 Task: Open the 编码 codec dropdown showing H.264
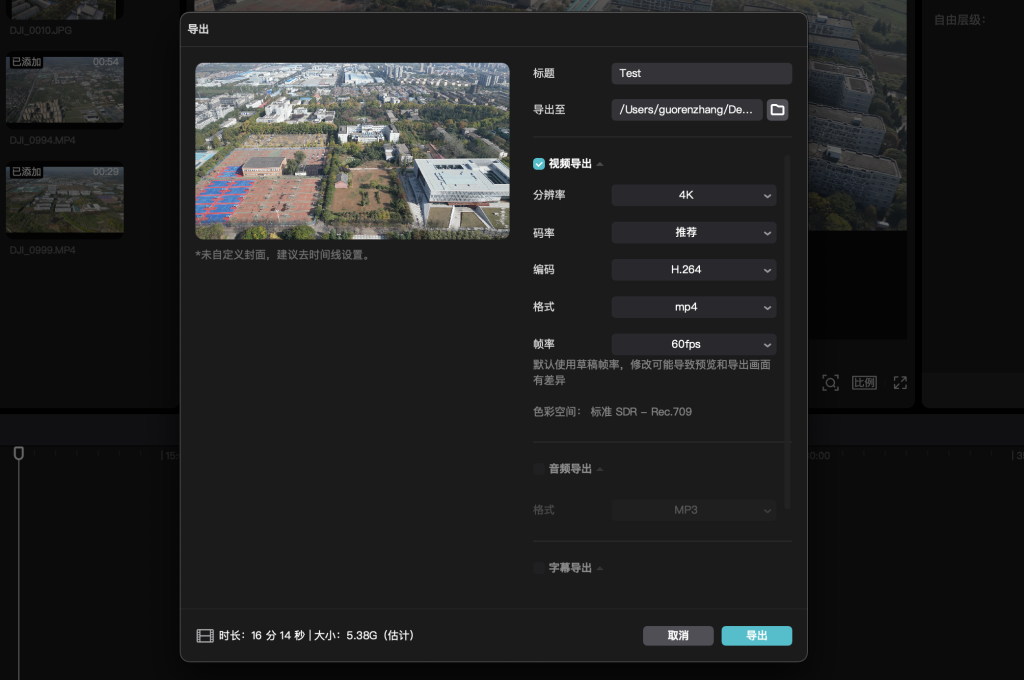click(693, 270)
